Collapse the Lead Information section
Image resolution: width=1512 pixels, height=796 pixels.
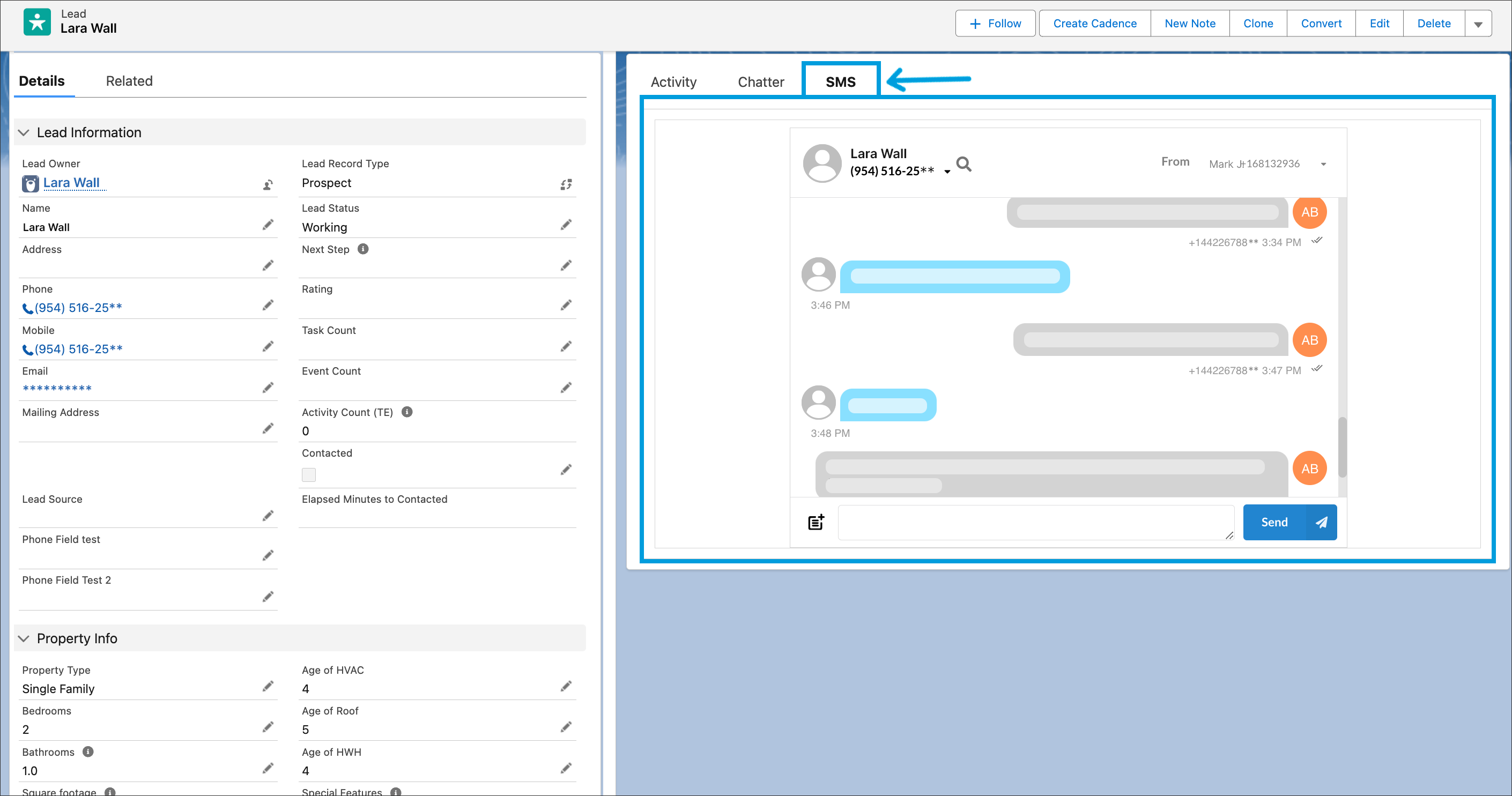pyautogui.click(x=24, y=132)
